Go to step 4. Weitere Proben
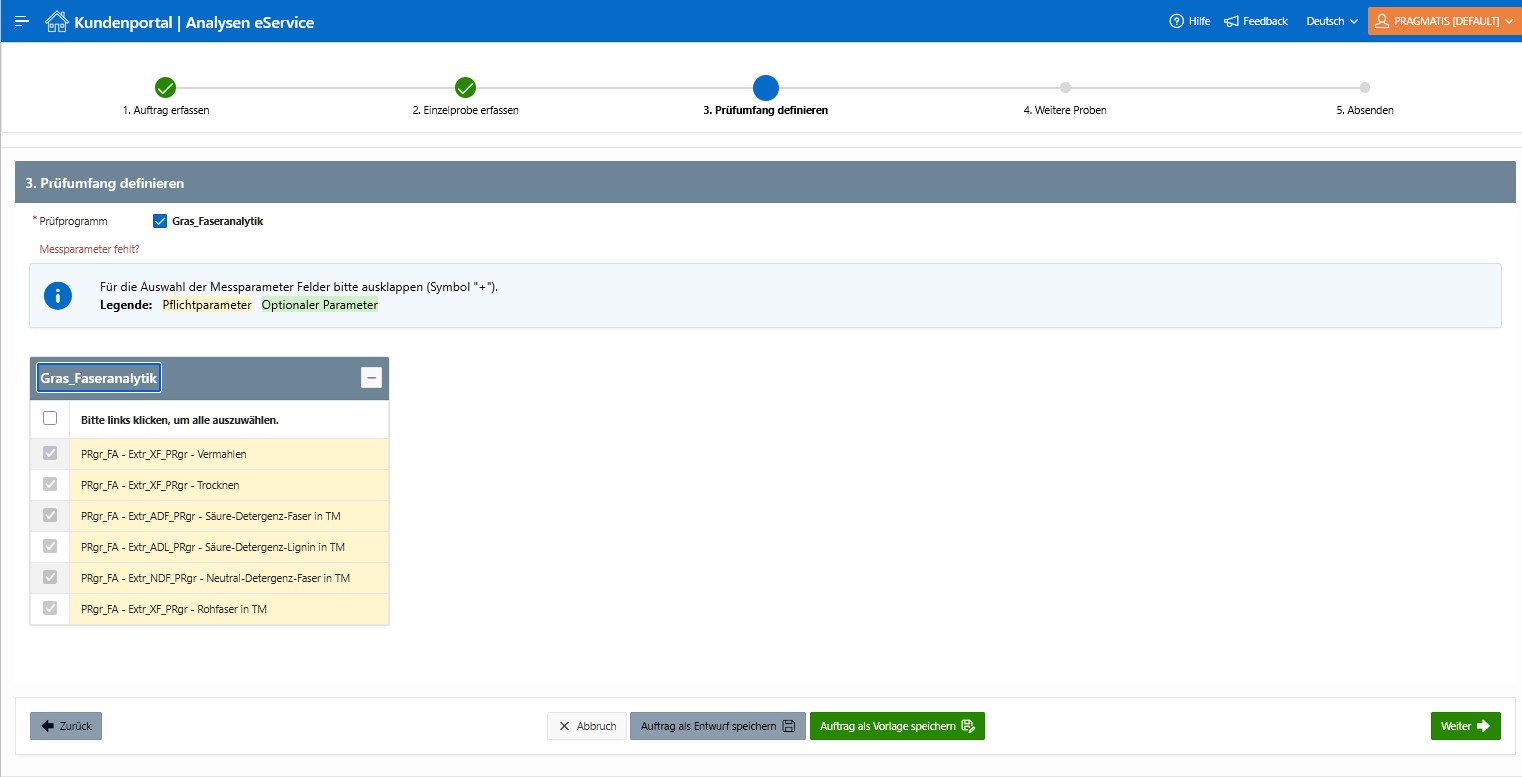Screen dimensions: 1522x777 pyautogui.click(x=1065, y=110)
